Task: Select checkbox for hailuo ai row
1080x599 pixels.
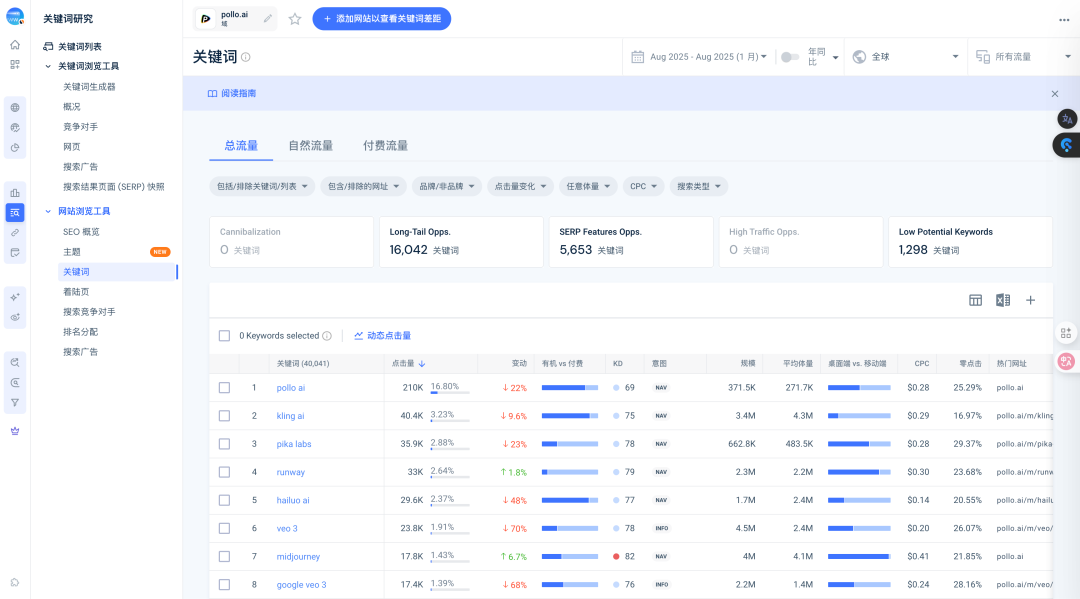Action: pyautogui.click(x=225, y=501)
